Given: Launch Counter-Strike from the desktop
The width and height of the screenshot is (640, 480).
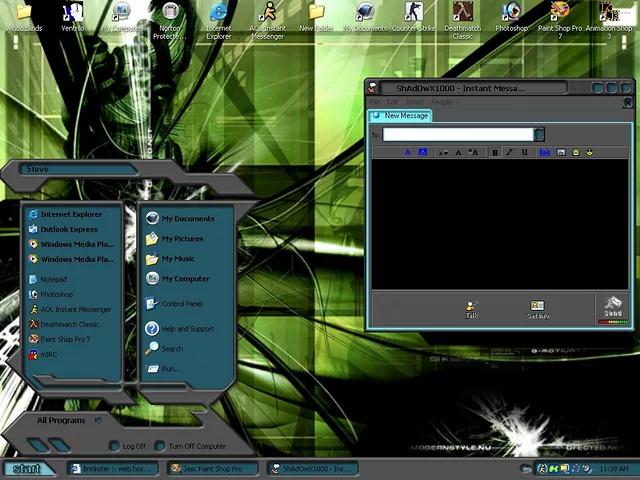Looking at the screenshot, I should (413, 18).
